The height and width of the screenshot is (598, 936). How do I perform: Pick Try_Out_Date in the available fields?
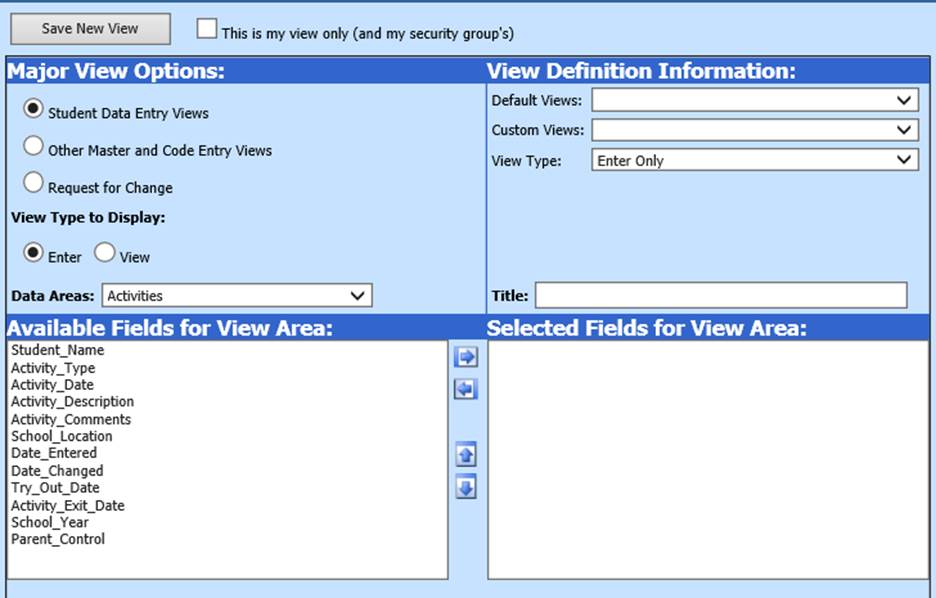pos(55,488)
